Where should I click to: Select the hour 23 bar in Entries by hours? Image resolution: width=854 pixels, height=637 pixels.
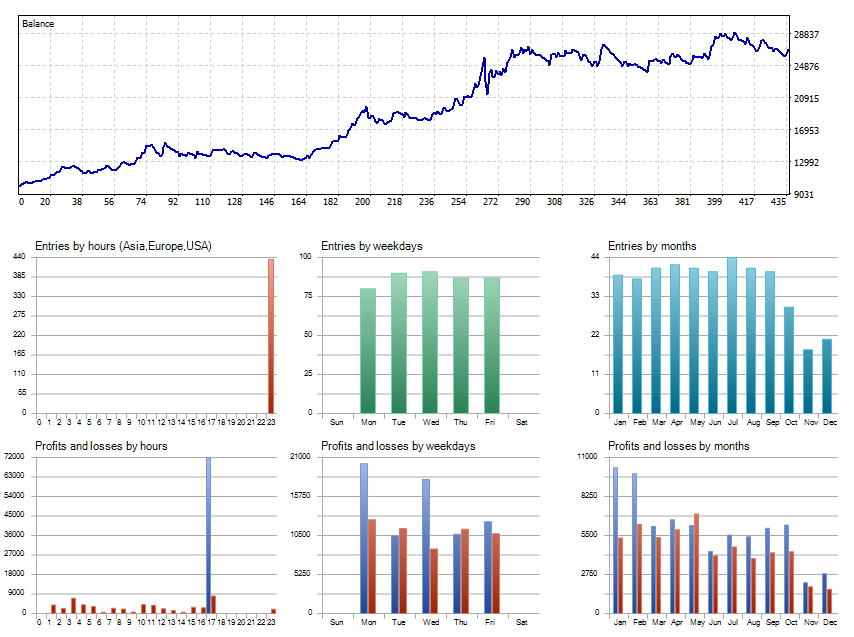click(271, 336)
